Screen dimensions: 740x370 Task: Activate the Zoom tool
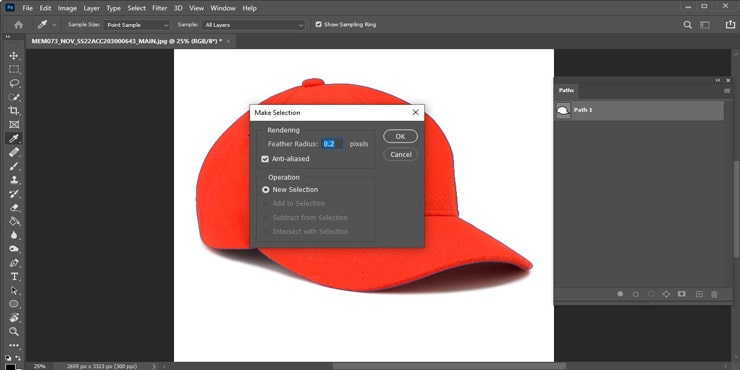pyautogui.click(x=14, y=331)
